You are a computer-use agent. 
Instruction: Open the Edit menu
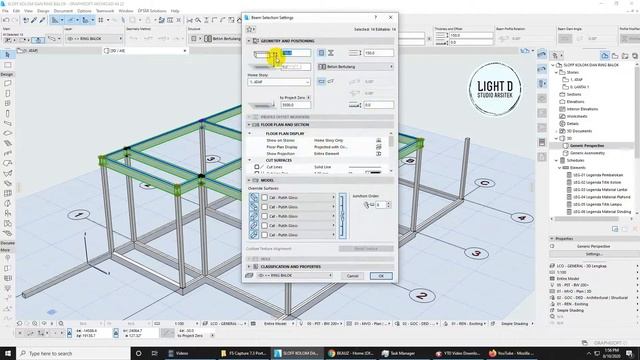click(x=16, y=11)
